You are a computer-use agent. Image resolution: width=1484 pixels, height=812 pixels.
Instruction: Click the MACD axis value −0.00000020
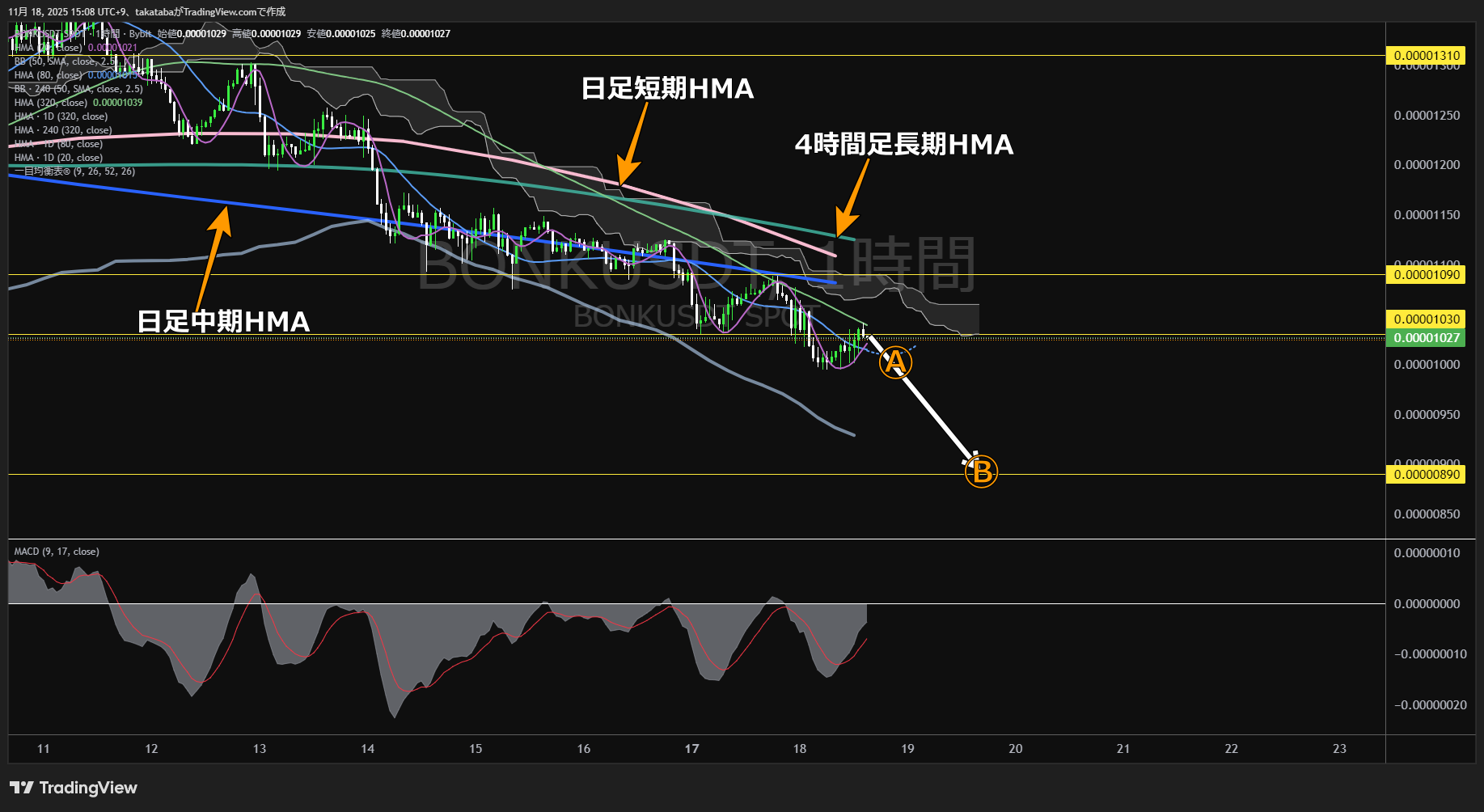point(1430,705)
